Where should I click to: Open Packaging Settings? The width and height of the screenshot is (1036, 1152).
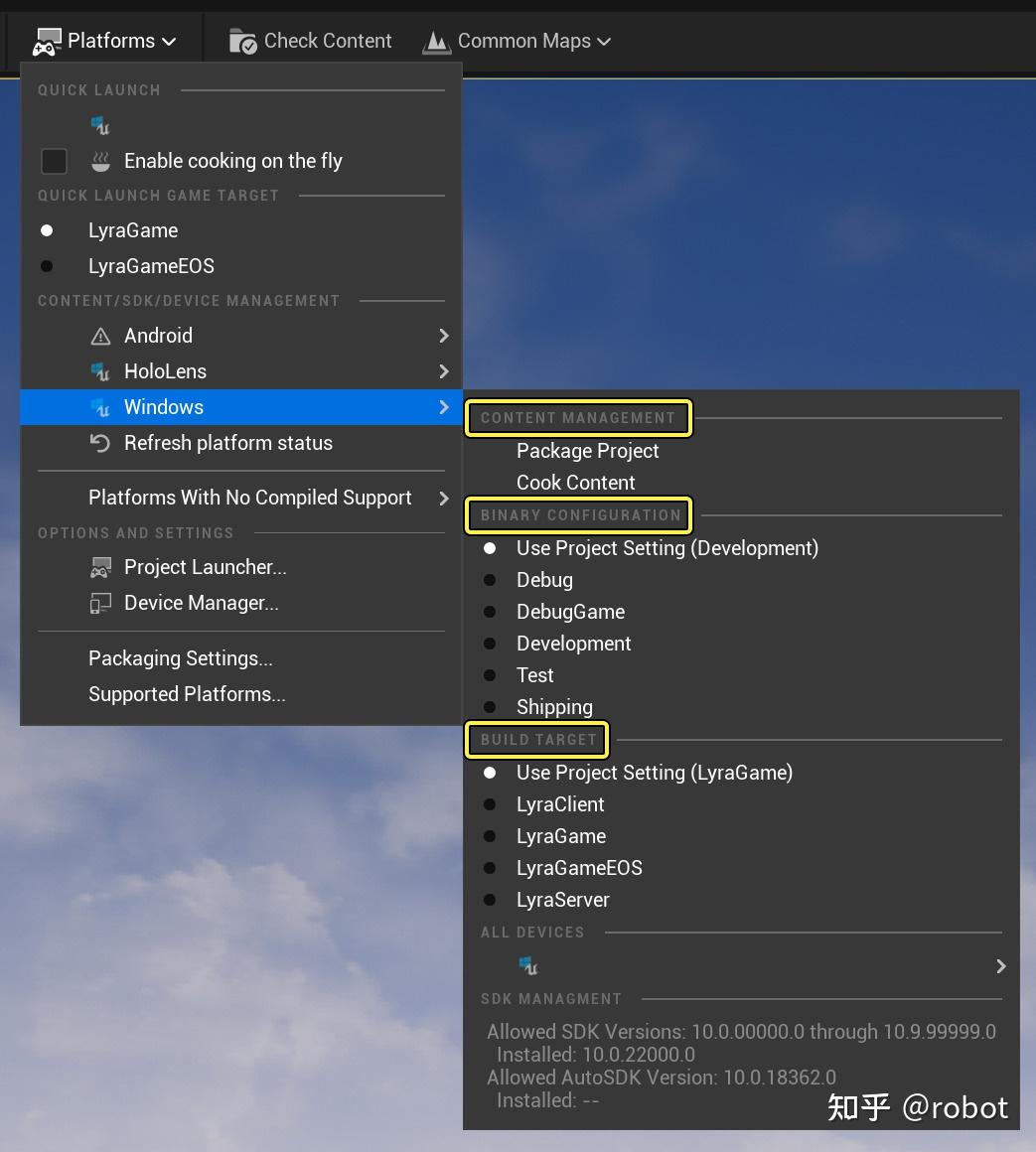click(180, 658)
